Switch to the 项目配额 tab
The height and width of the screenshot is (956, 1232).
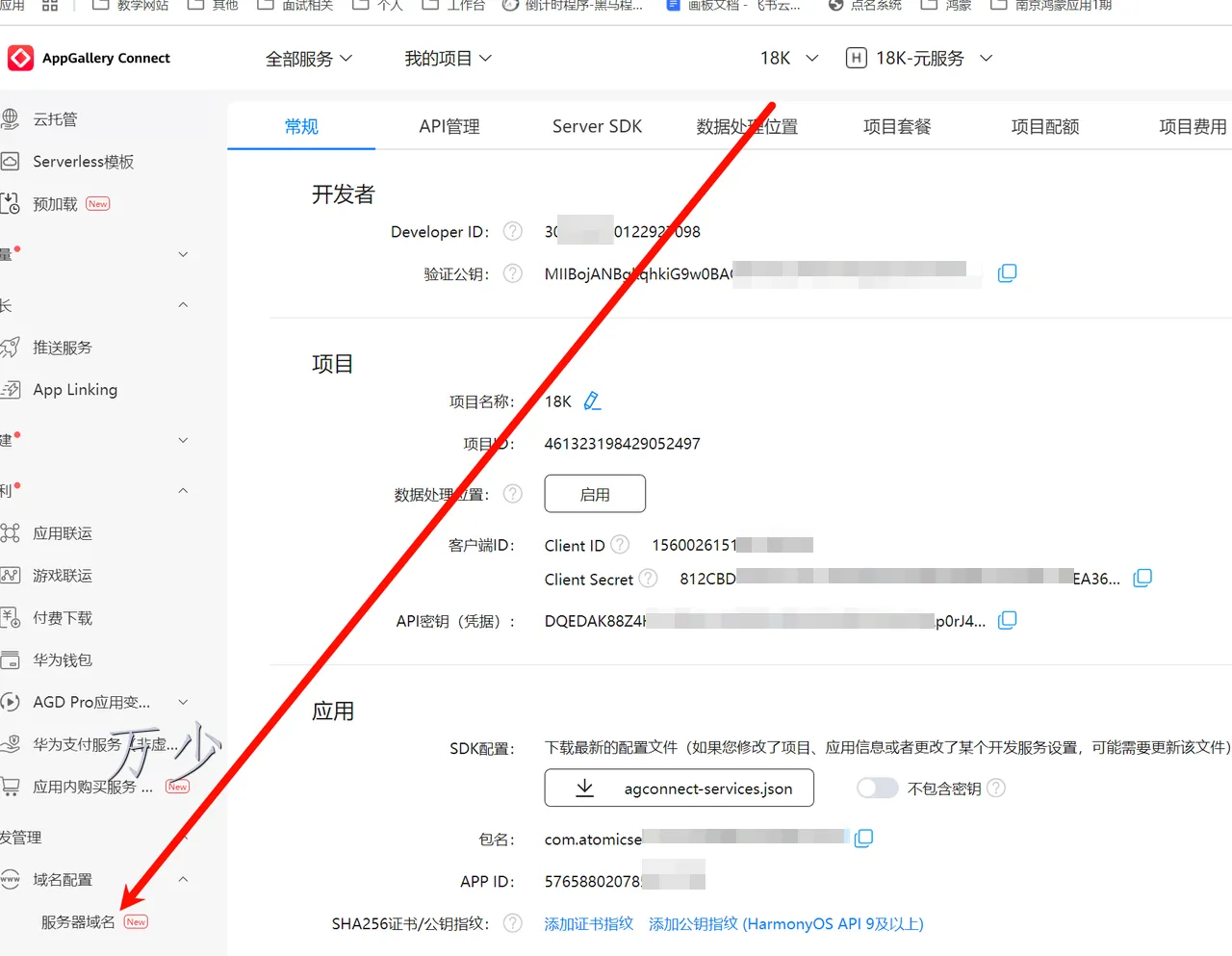[1045, 126]
